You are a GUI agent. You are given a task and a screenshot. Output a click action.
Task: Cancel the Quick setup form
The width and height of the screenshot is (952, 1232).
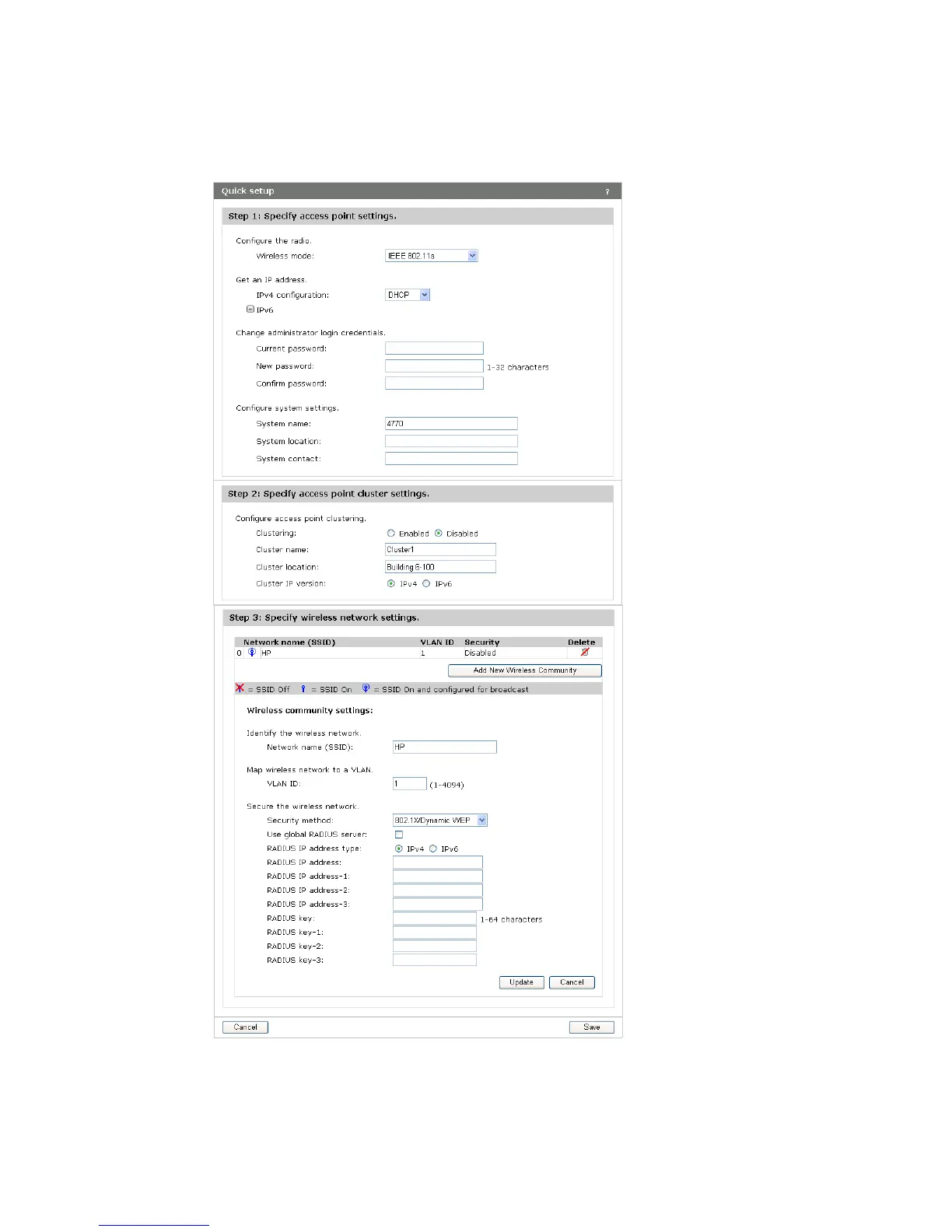tap(245, 1027)
